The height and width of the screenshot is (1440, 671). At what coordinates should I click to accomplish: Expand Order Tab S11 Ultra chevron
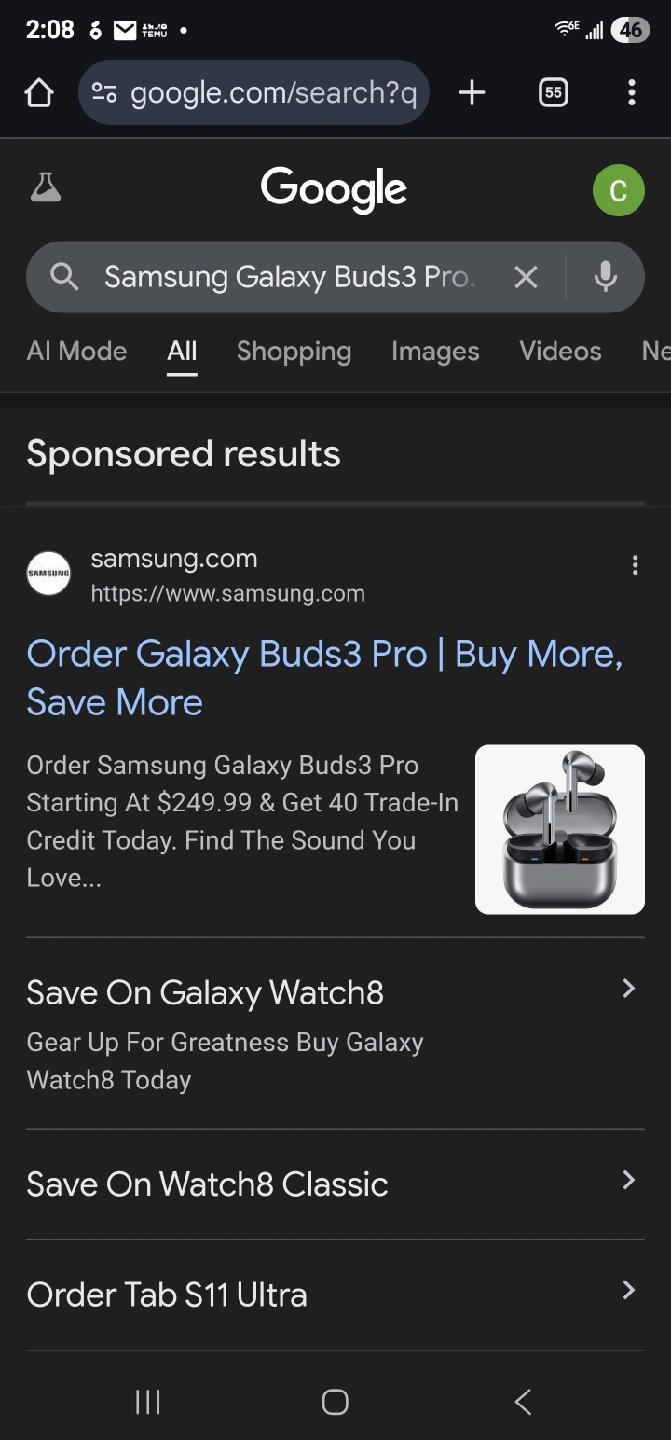point(628,1290)
